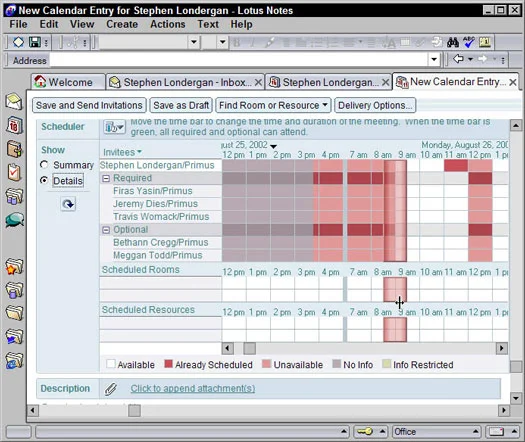Open the Invitees dropdown
Image resolution: width=525 pixels, height=442 pixels.
pos(122,152)
